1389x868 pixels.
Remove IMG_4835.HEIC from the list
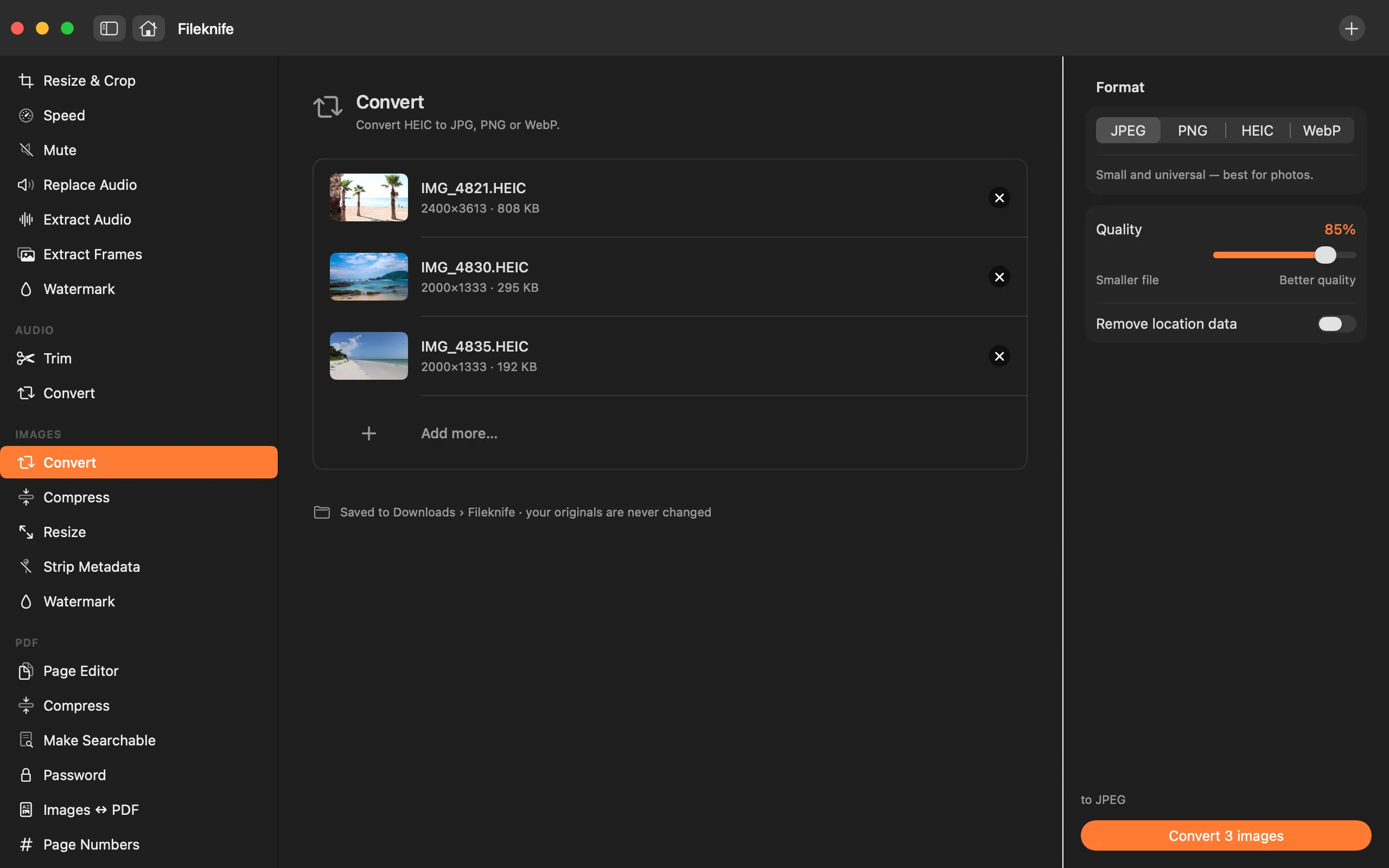999,356
